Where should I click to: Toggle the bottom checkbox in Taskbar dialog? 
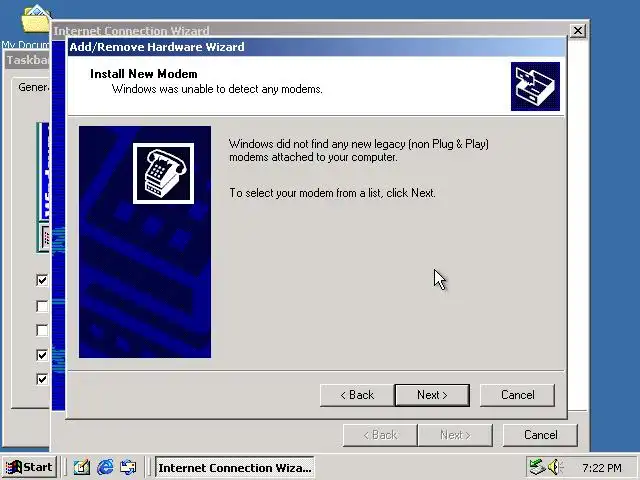pos(42,379)
